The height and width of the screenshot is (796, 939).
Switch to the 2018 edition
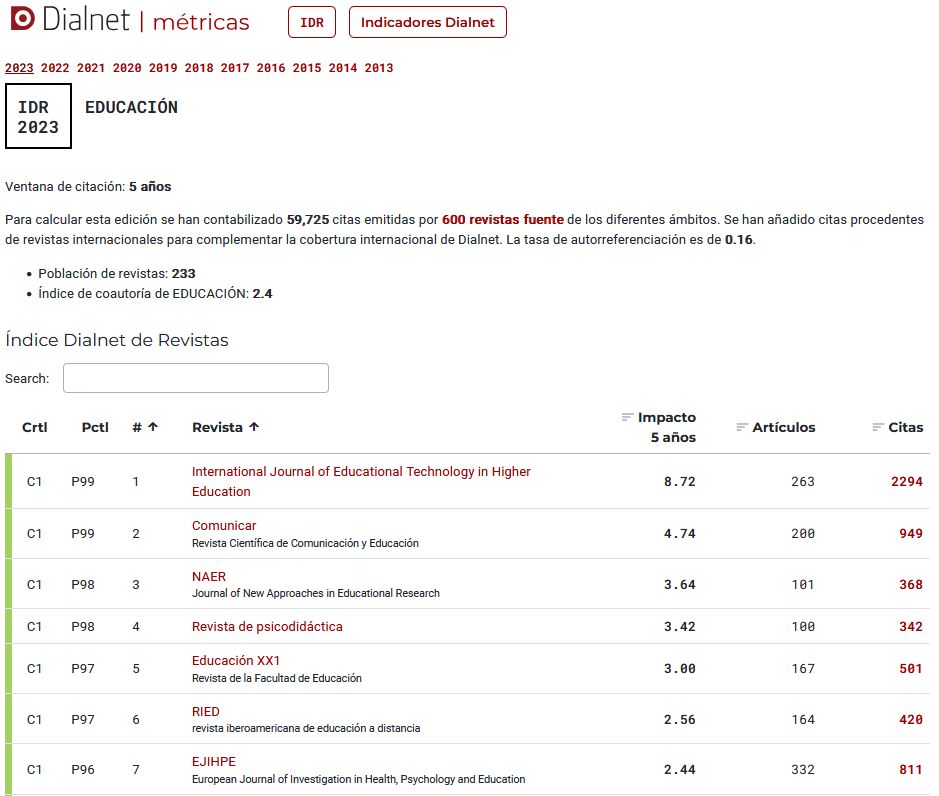199,68
